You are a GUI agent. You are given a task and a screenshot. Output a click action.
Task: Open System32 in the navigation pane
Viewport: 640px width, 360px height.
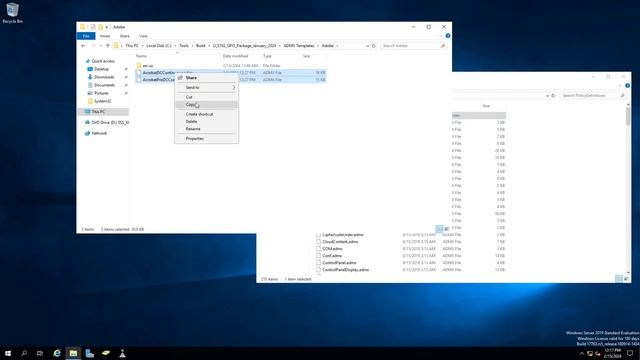(x=102, y=101)
